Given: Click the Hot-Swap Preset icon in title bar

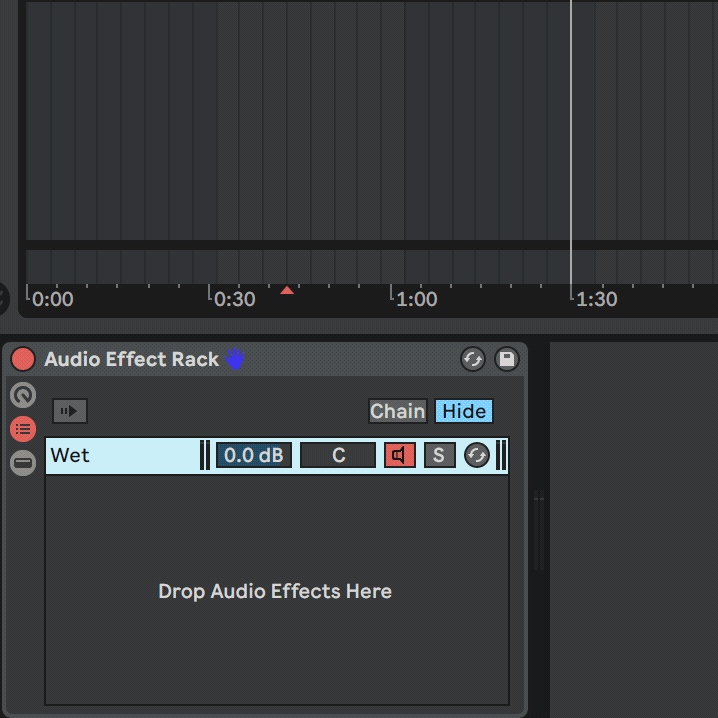Looking at the screenshot, I should pos(473,359).
